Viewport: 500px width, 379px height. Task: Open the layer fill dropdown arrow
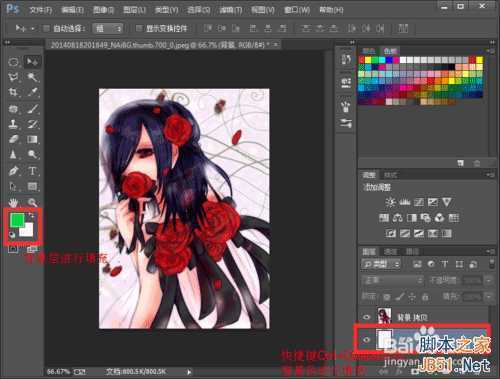[x=489, y=296]
